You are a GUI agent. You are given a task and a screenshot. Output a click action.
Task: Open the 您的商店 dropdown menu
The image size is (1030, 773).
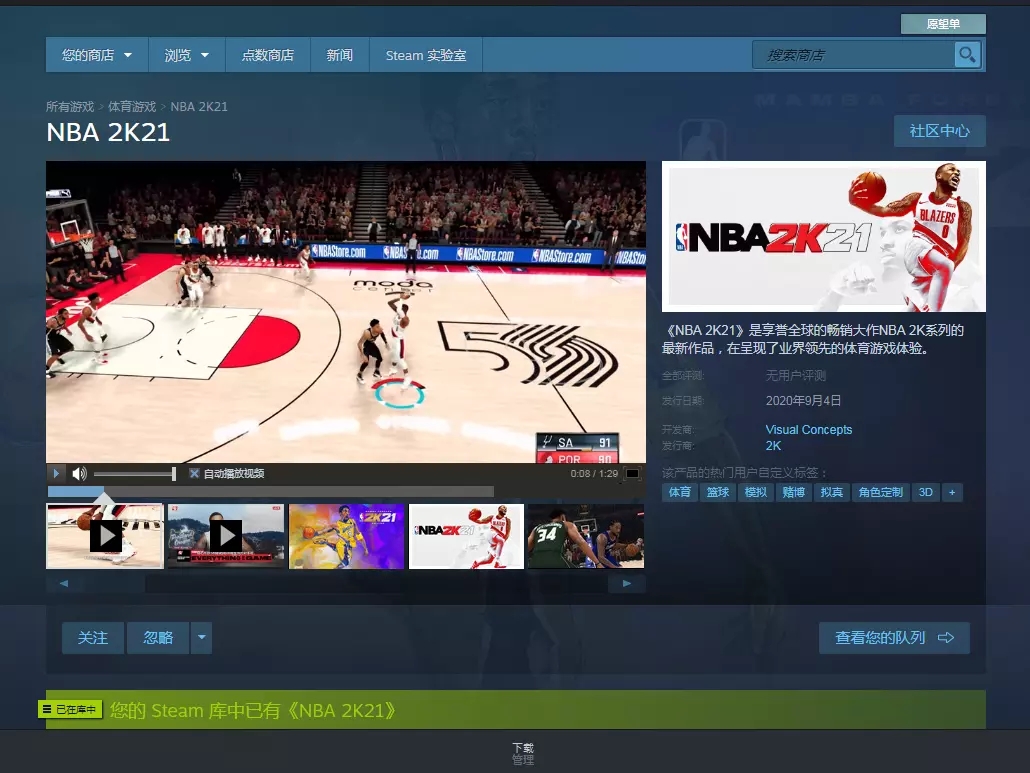95,55
